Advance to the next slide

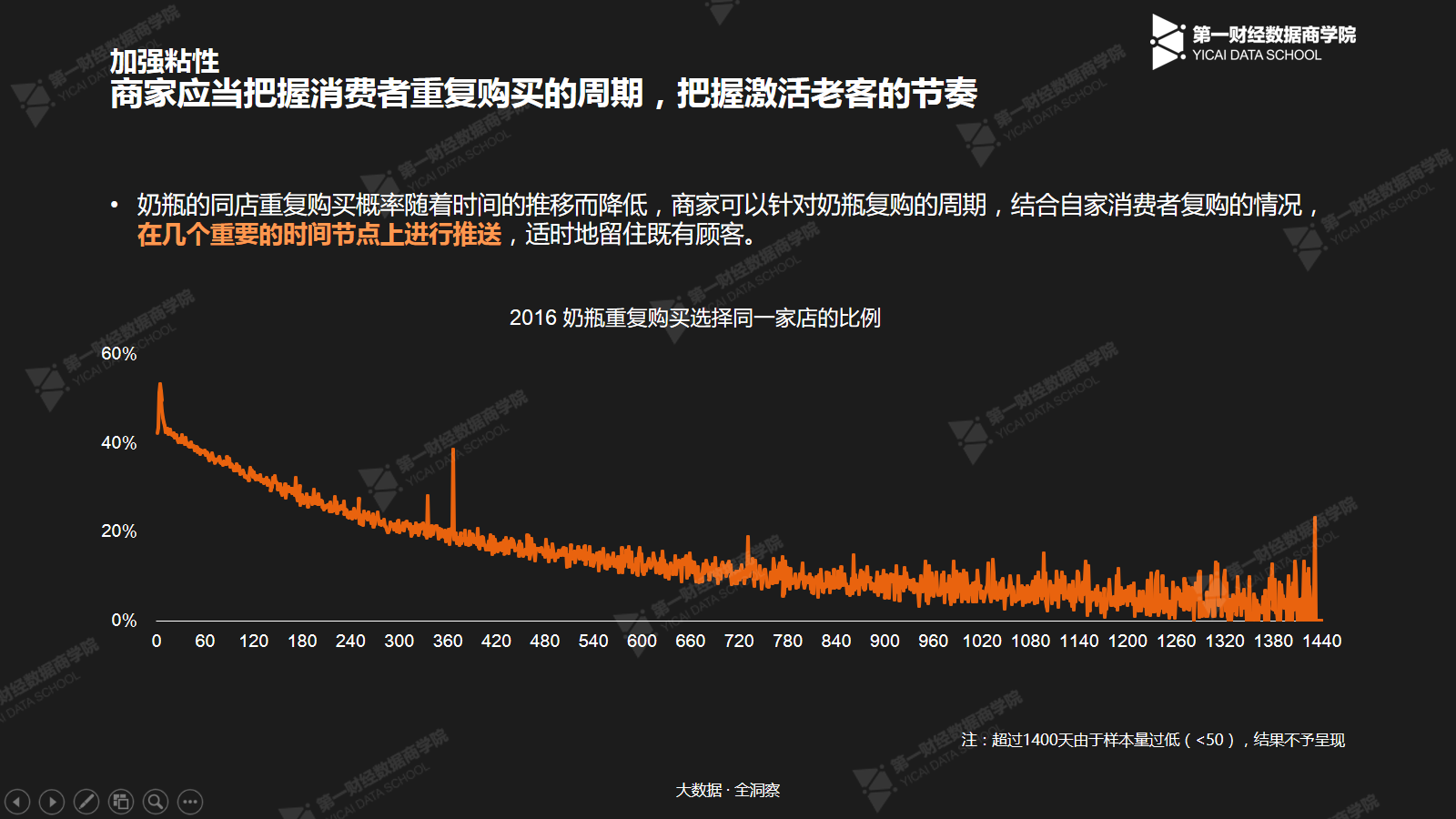[52, 802]
